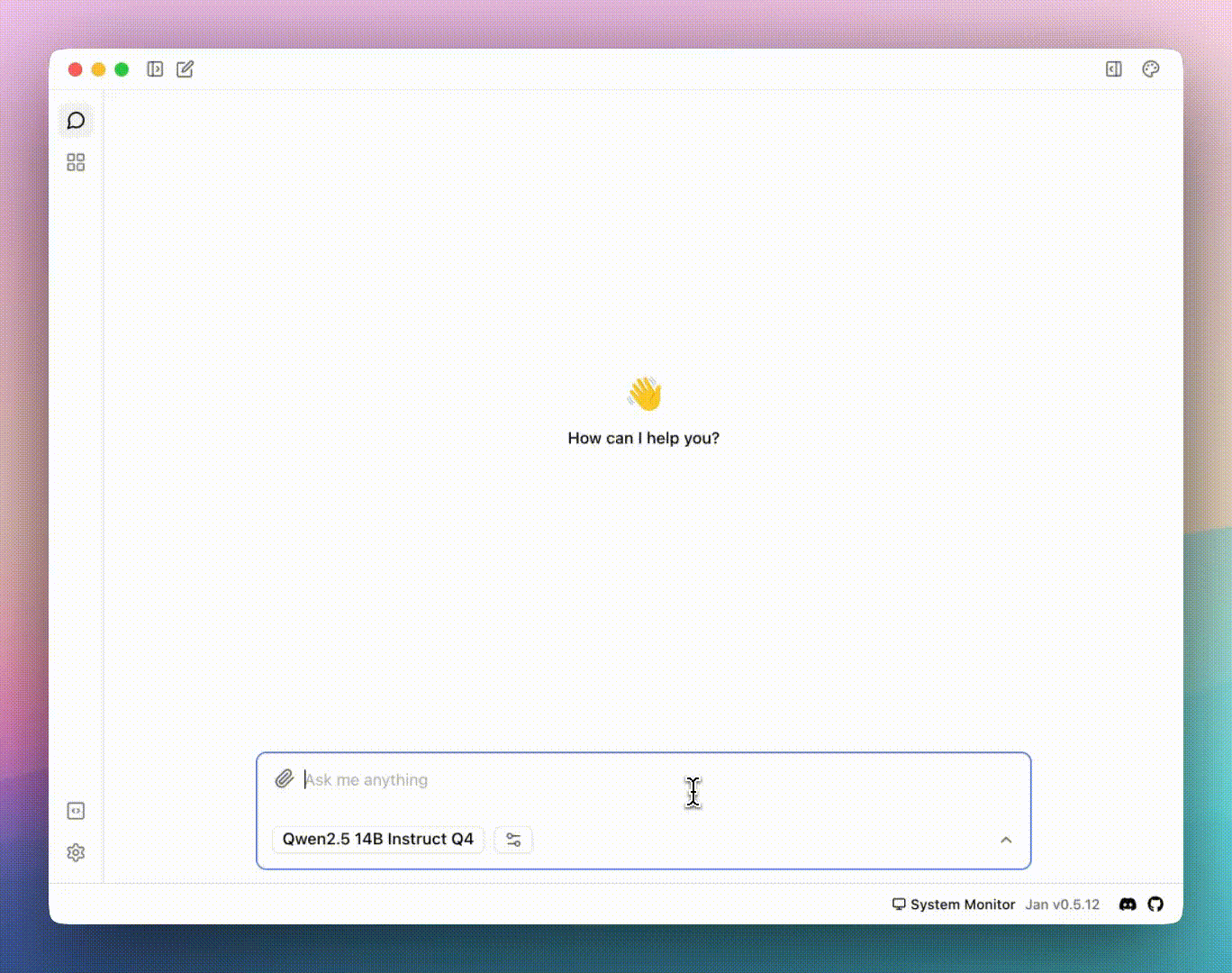Screen dimensions: 1232x973
Task: Open the Qwen2.5 14B Instruct Q4 model selector
Action: pos(378,840)
